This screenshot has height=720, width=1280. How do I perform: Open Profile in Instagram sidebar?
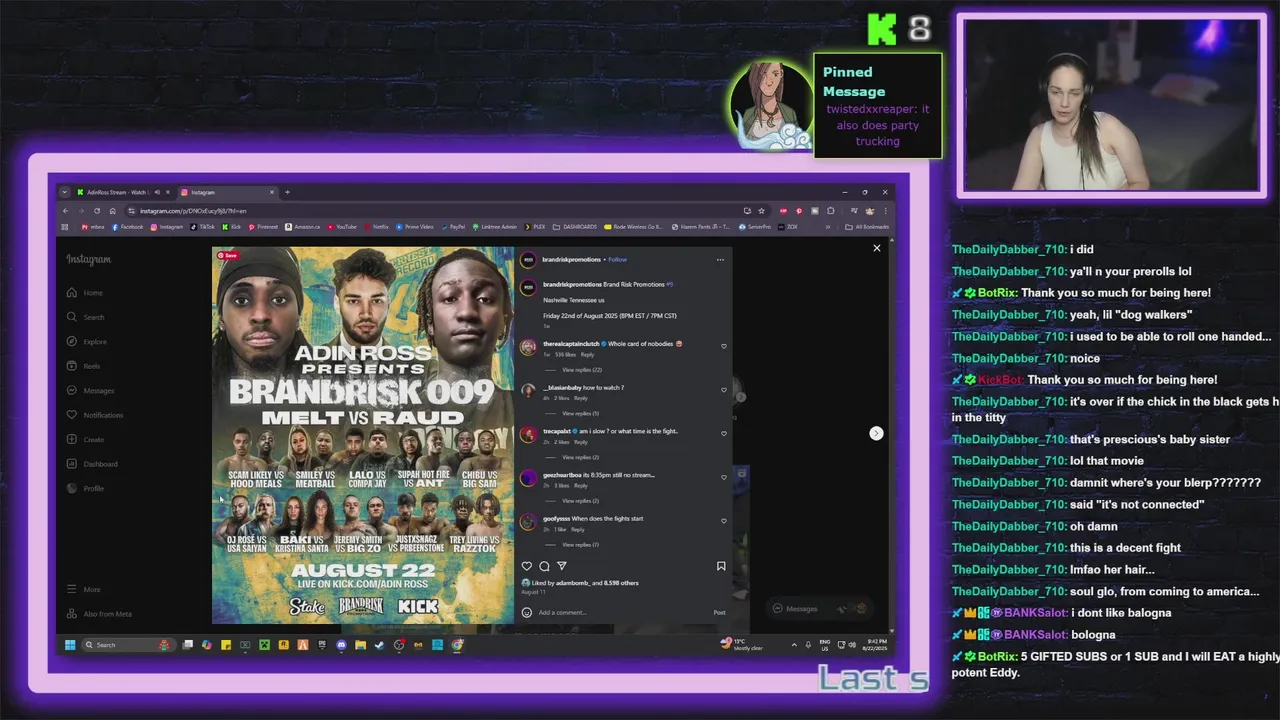pyautogui.click(x=85, y=488)
